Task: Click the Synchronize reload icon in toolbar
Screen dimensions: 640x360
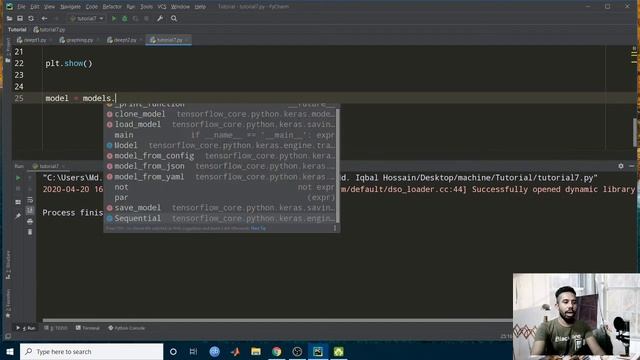Action: pos(31,18)
